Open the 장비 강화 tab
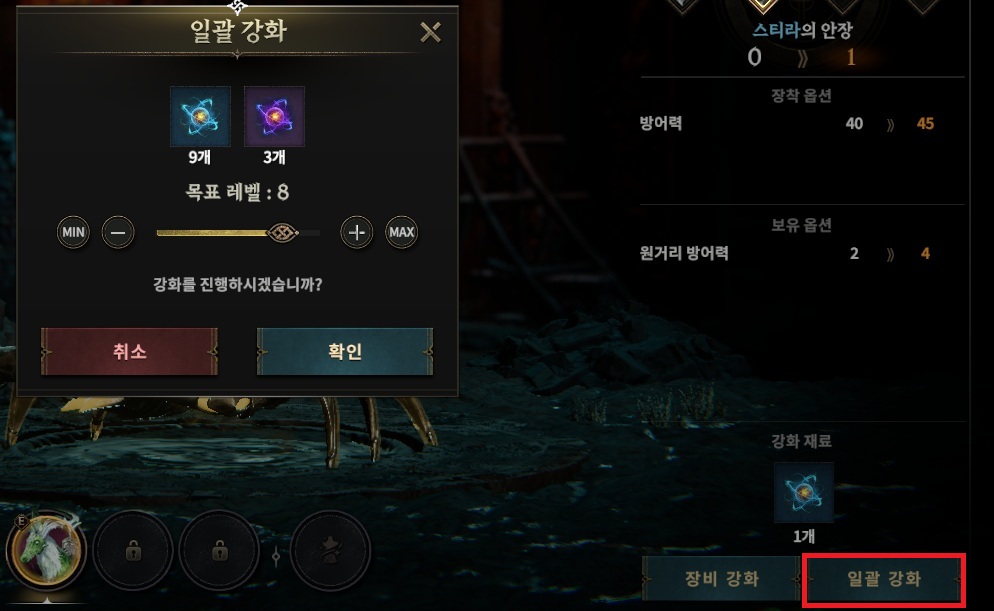 pos(721,578)
